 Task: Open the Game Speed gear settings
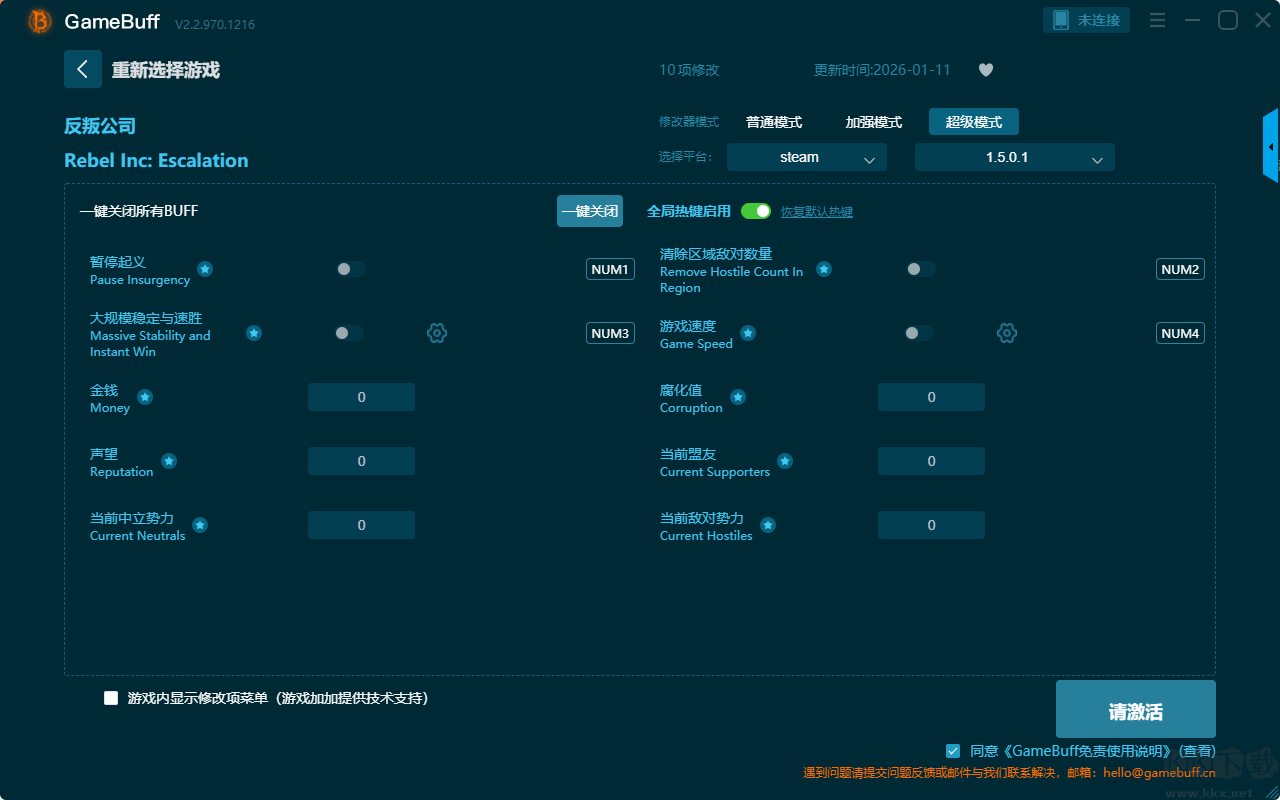(1007, 333)
